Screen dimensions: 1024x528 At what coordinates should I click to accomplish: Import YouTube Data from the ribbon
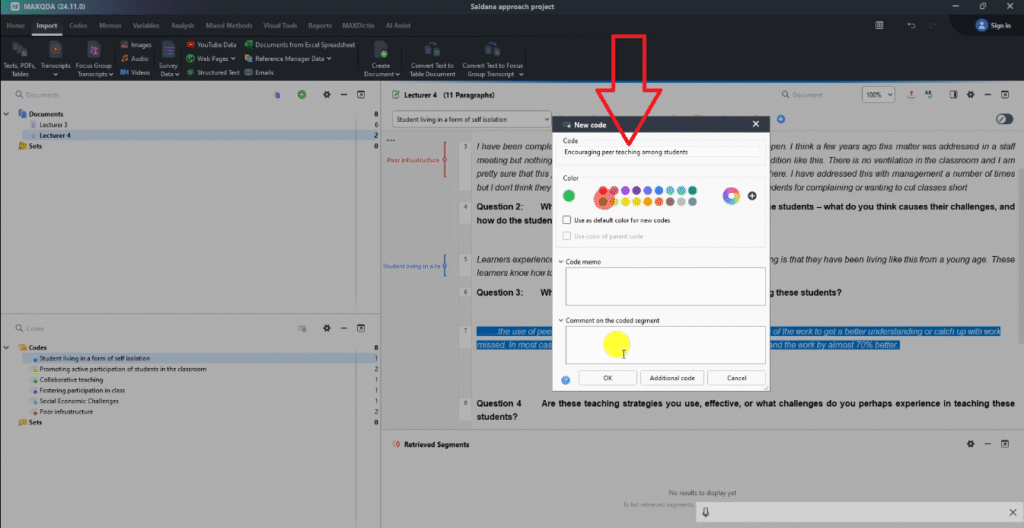click(x=211, y=45)
